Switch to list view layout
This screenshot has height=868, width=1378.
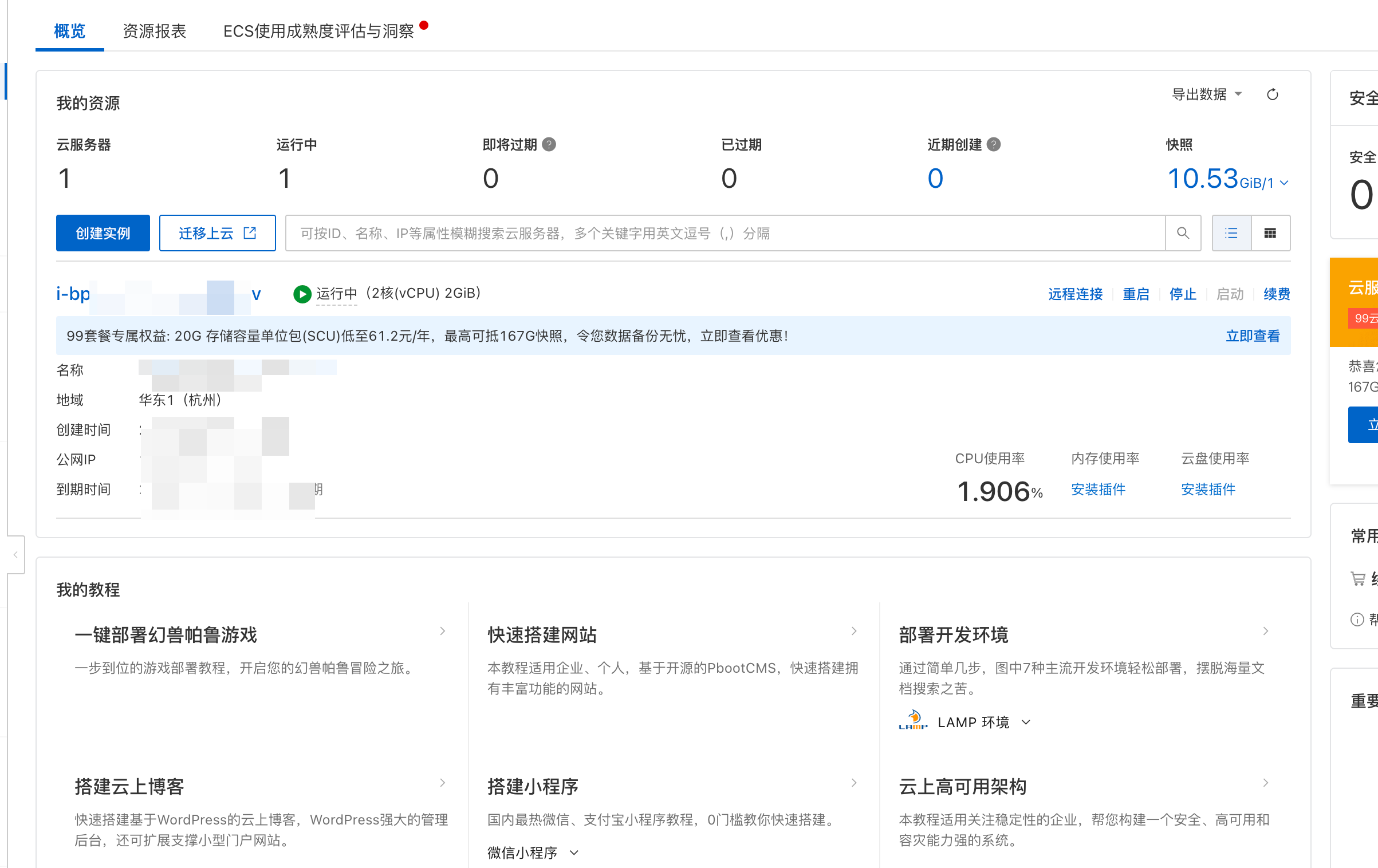click(x=1231, y=233)
